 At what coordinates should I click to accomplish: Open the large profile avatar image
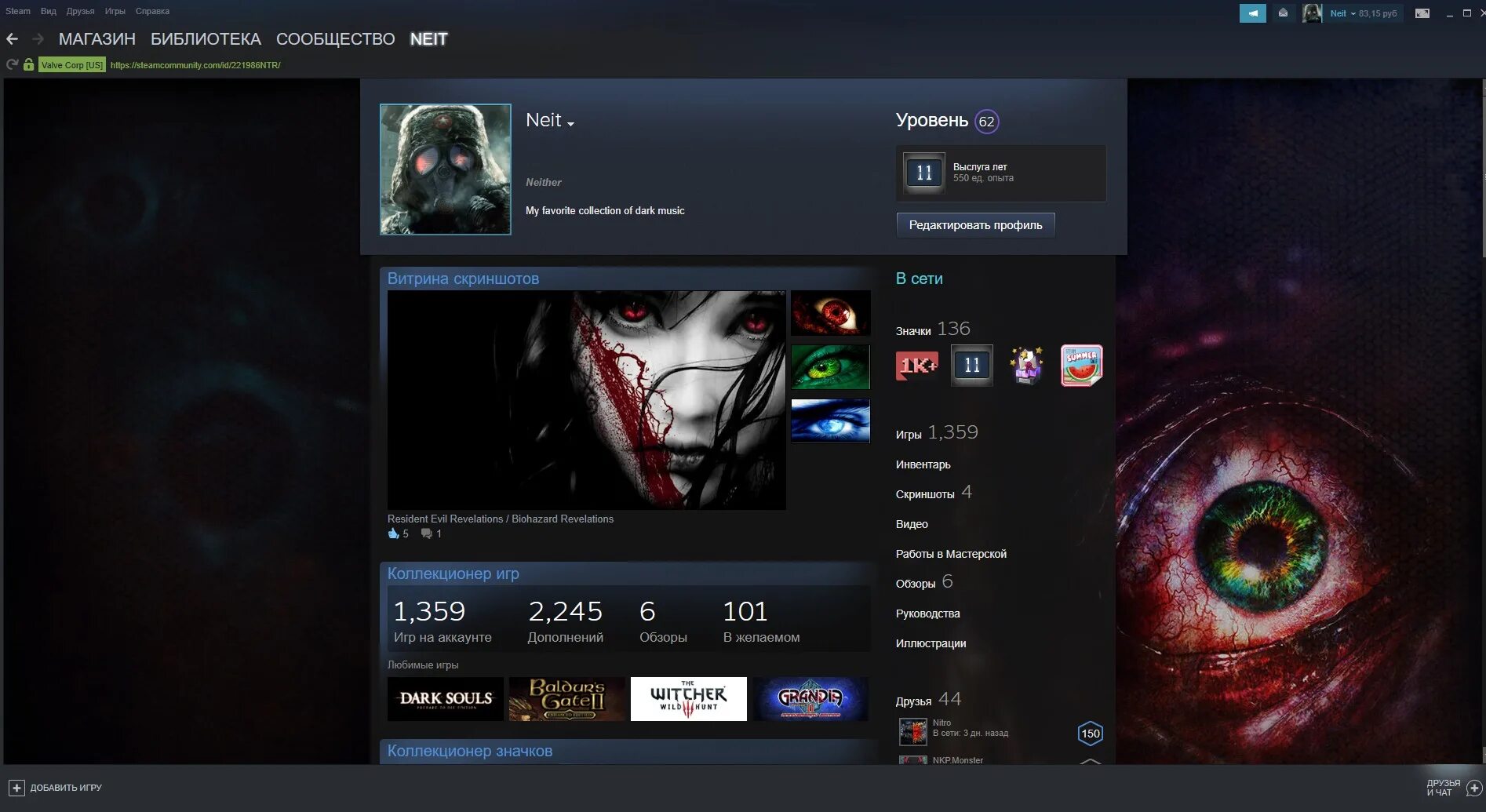(x=446, y=169)
